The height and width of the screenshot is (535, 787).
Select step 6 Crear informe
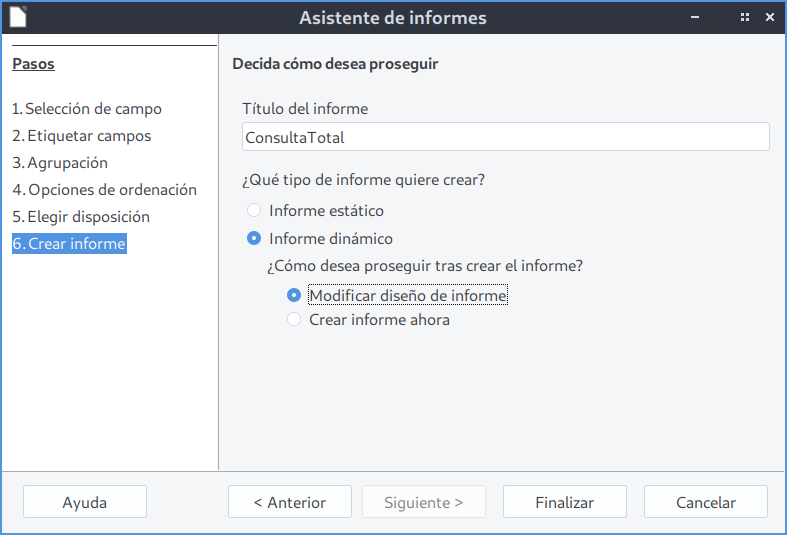point(69,244)
